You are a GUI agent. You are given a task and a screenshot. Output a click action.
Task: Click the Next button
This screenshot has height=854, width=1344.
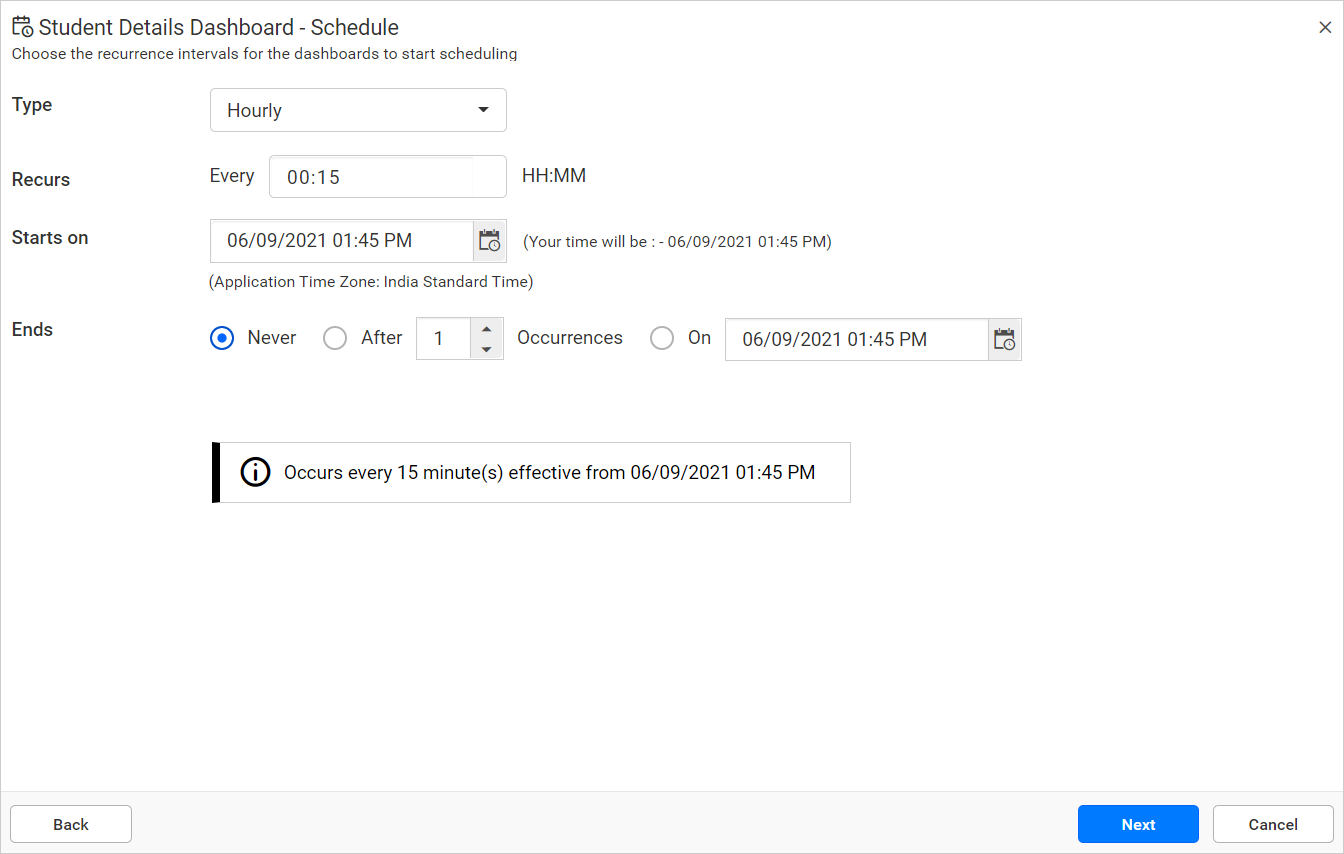(1138, 824)
